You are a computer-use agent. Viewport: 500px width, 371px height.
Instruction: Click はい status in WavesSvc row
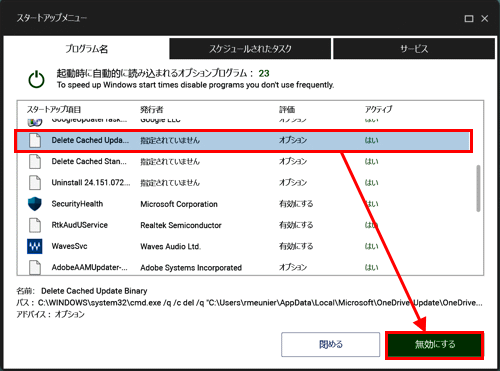coord(371,246)
